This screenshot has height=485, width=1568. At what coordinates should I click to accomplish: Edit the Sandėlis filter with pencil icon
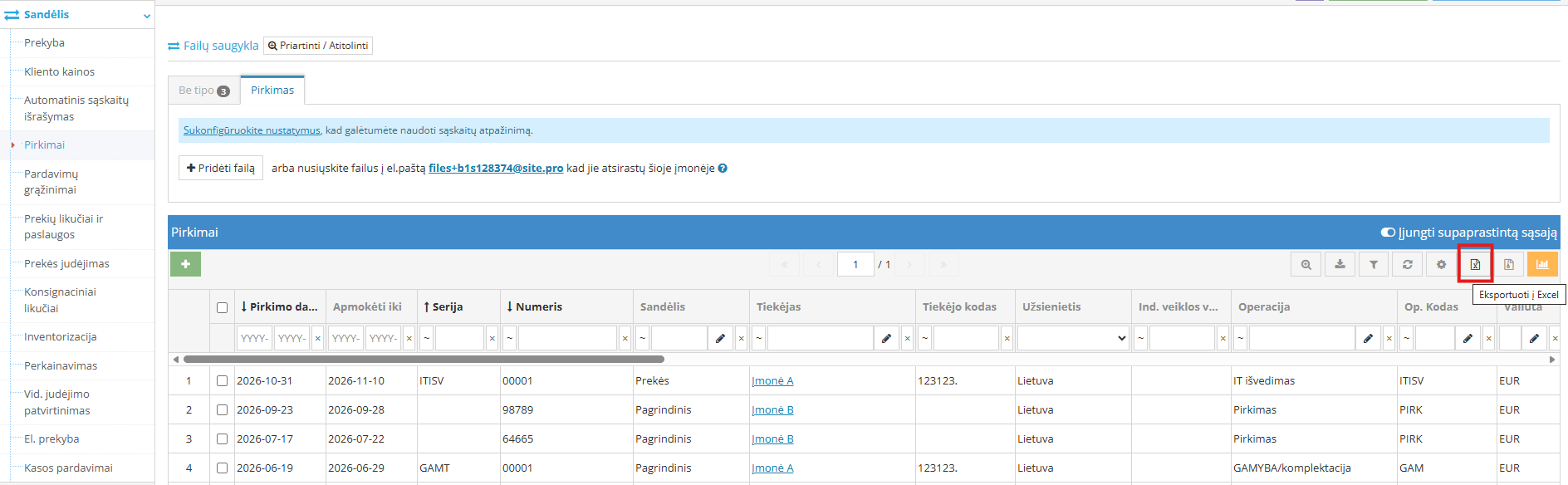pos(720,338)
